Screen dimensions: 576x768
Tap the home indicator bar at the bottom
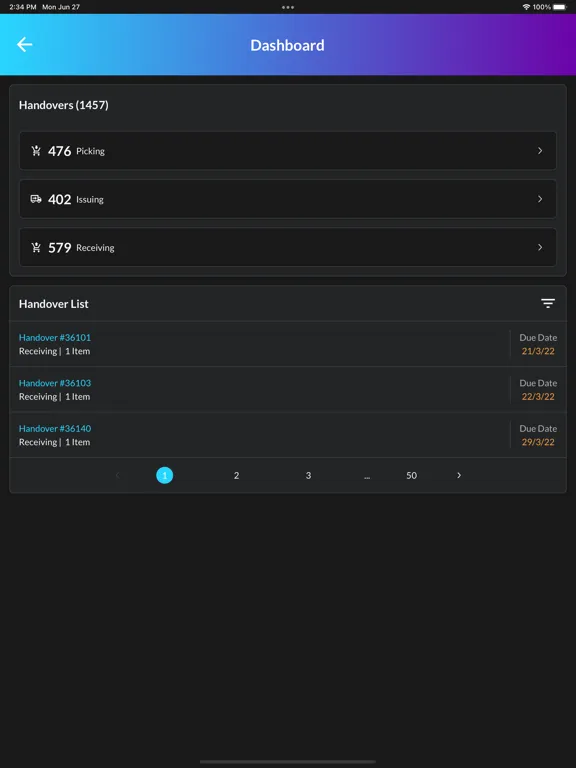(288, 762)
